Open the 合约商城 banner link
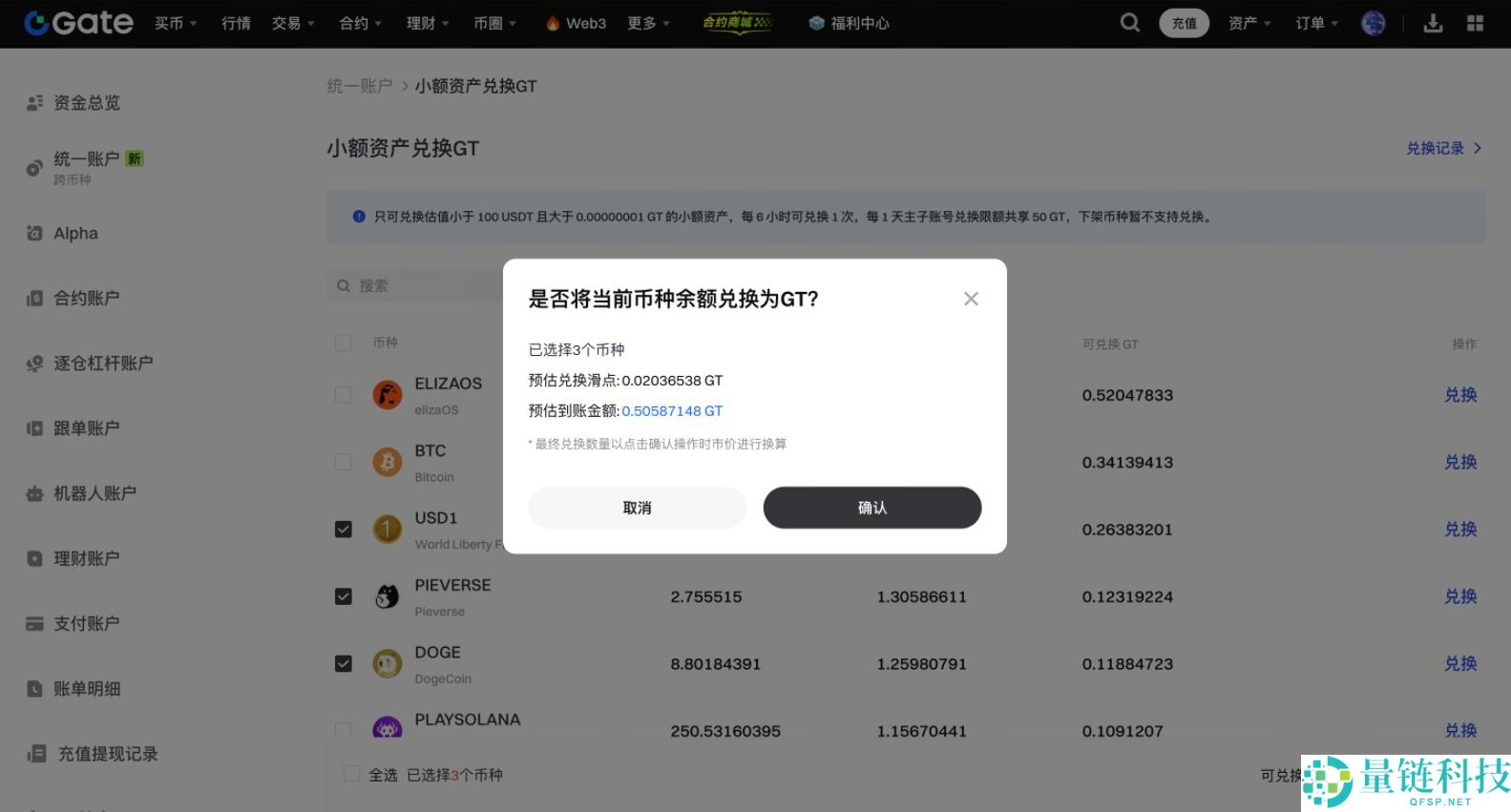Viewport: 1511px width, 812px height. tap(737, 23)
